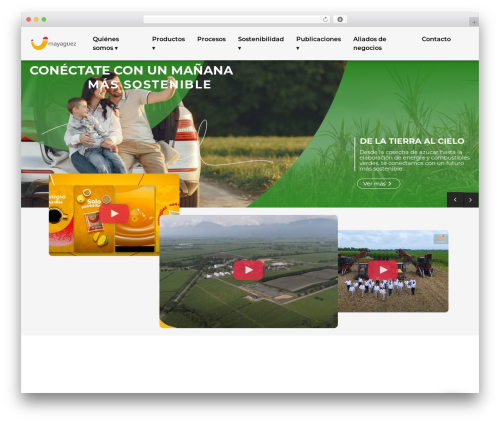Go to the Procesos page
Screen dimensions: 500x423
[x=211, y=39]
